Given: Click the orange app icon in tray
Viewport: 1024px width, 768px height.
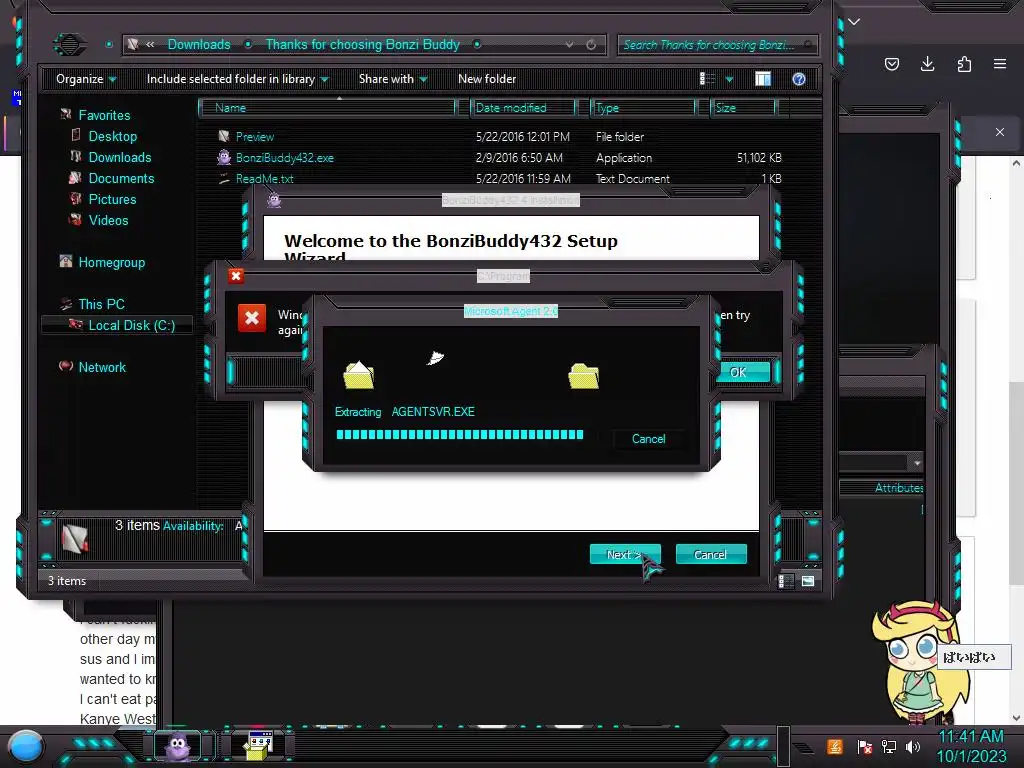Looking at the screenshot, I should pos(835,746).
